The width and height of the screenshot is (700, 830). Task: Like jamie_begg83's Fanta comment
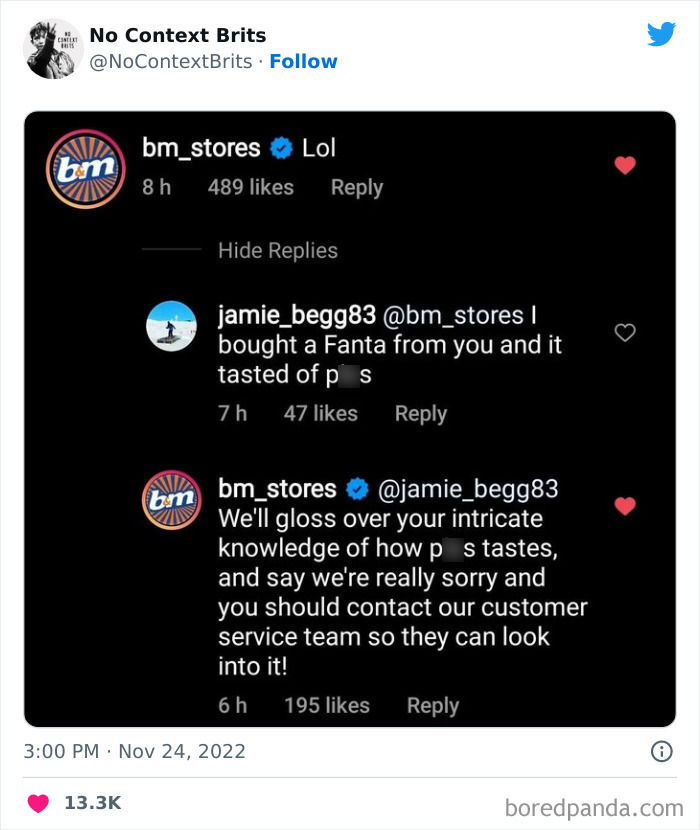pos(625,332)
